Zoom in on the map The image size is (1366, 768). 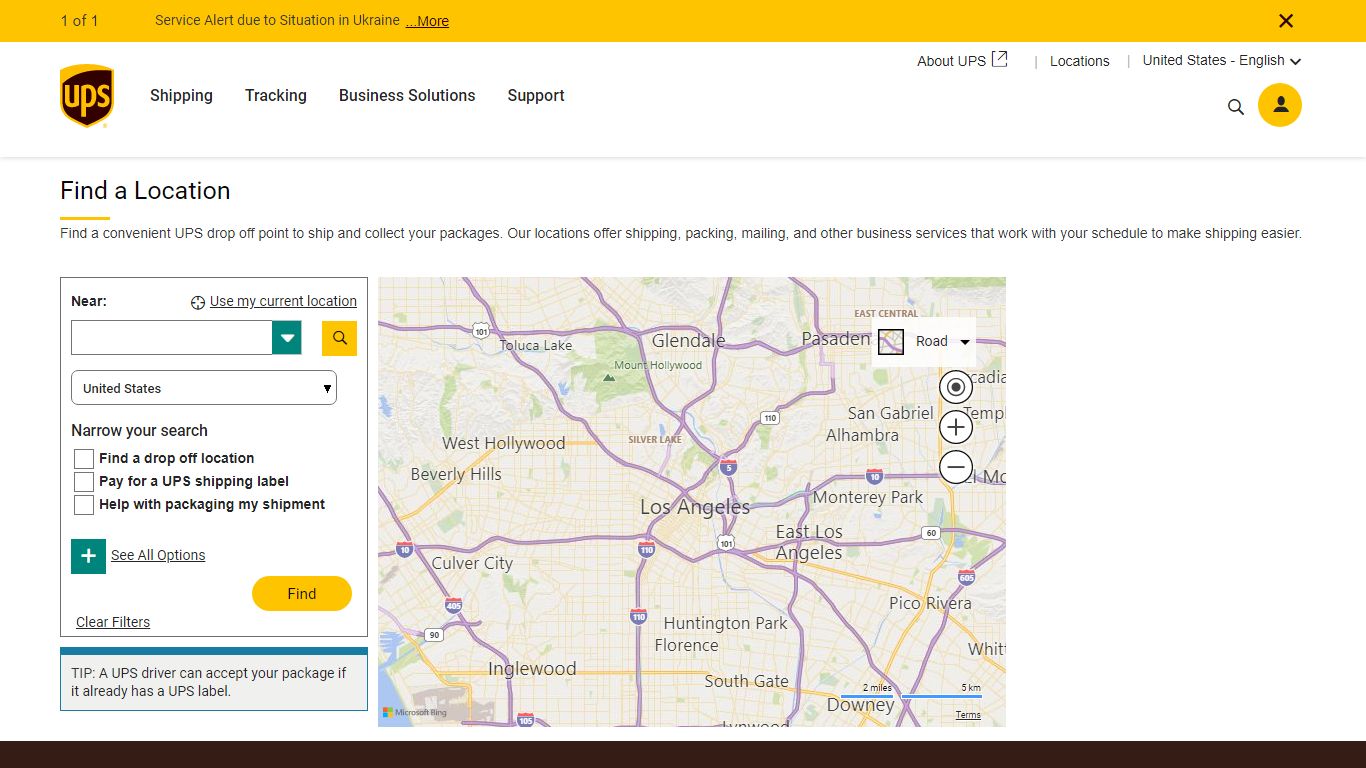click(x=956, y=427)
